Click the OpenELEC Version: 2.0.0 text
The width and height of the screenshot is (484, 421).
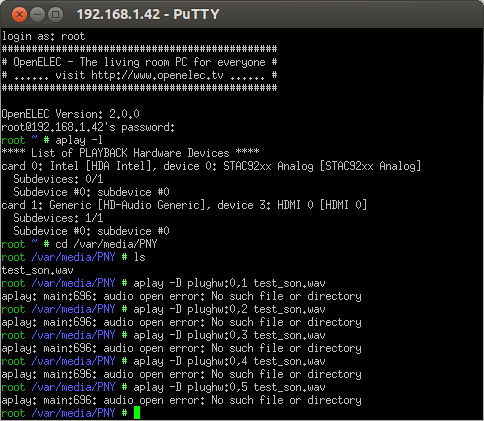[x=70, y=114]
